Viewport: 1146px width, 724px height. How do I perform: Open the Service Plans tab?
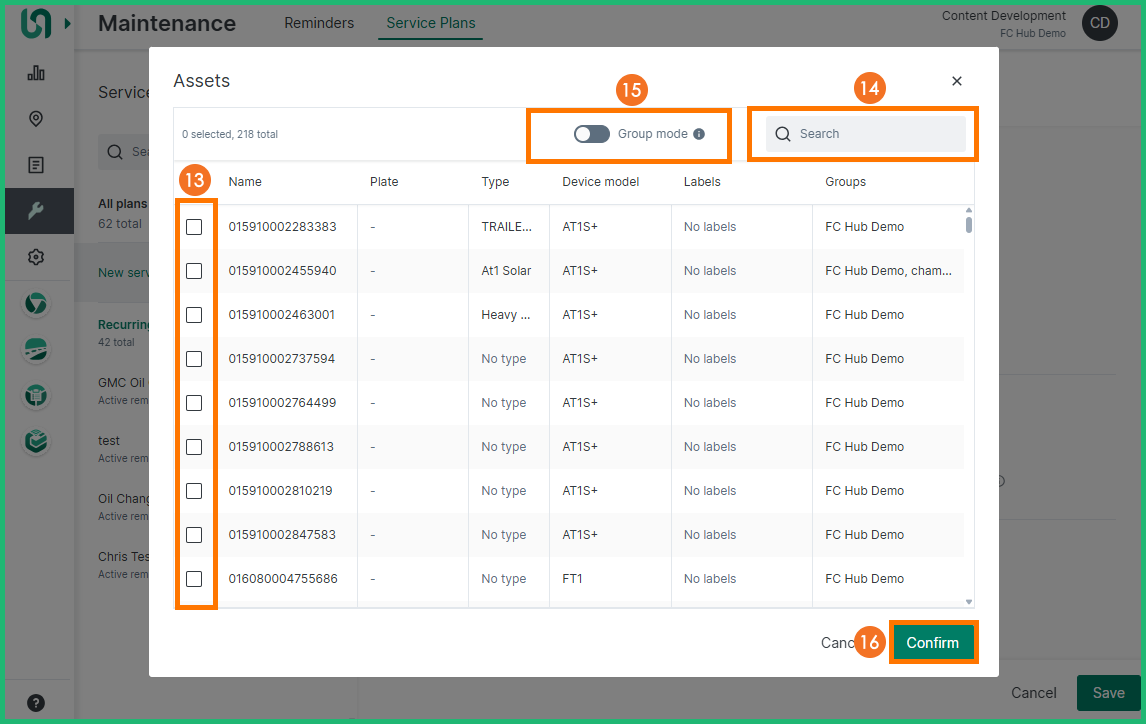coord(430,23)
